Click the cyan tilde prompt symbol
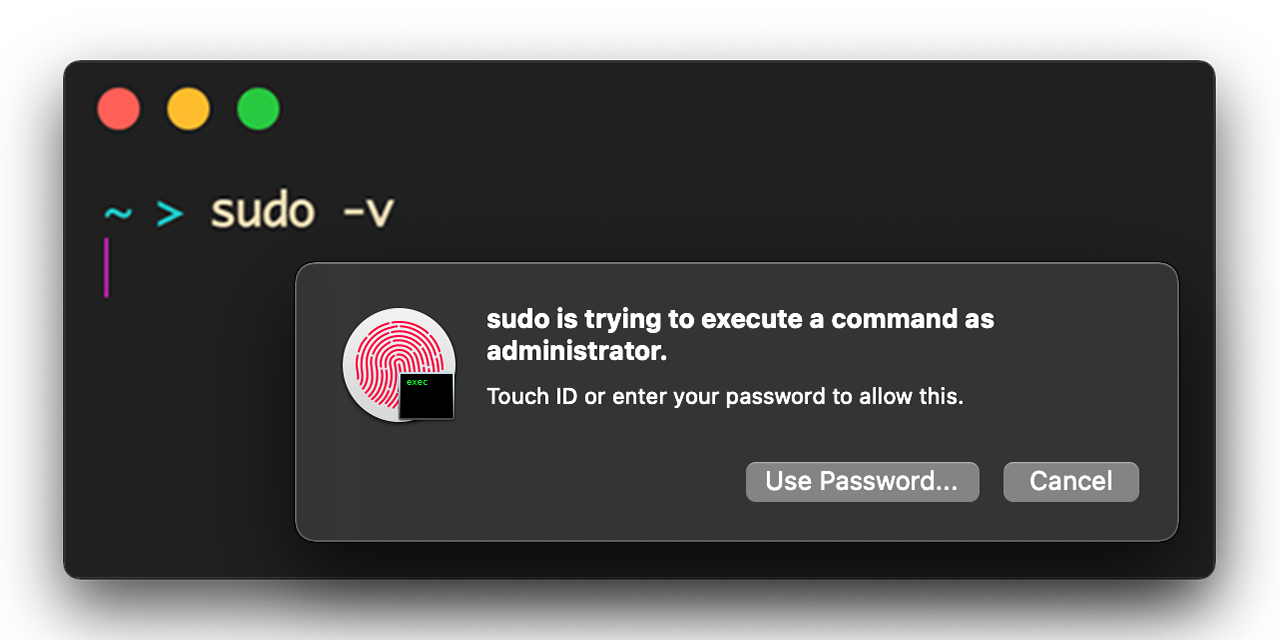1280x640 pixels. pos(119,211)
